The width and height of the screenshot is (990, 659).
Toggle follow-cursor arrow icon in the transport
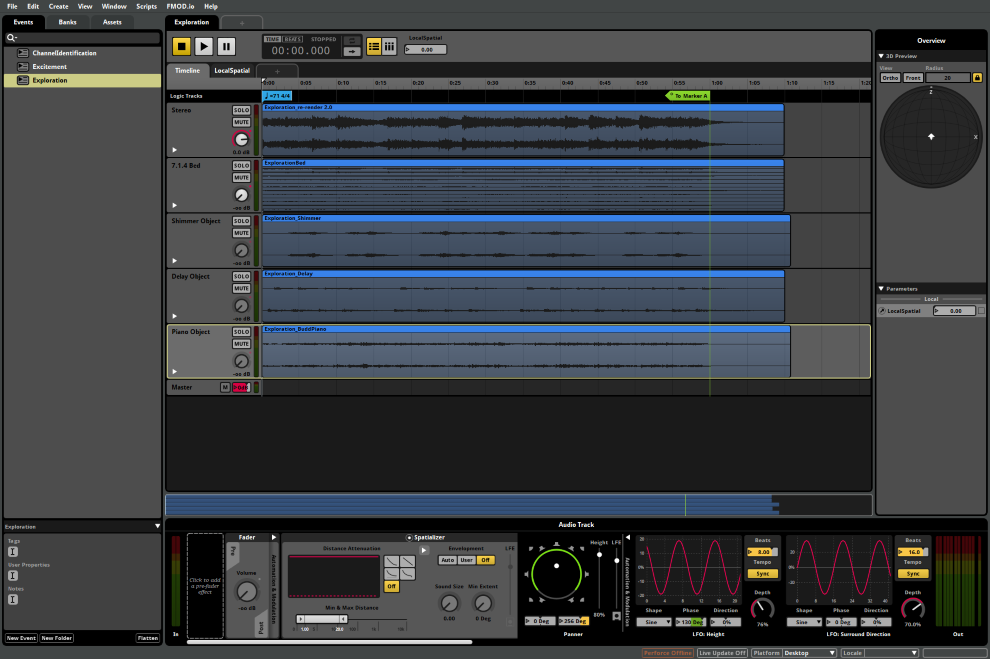point(352,52)
